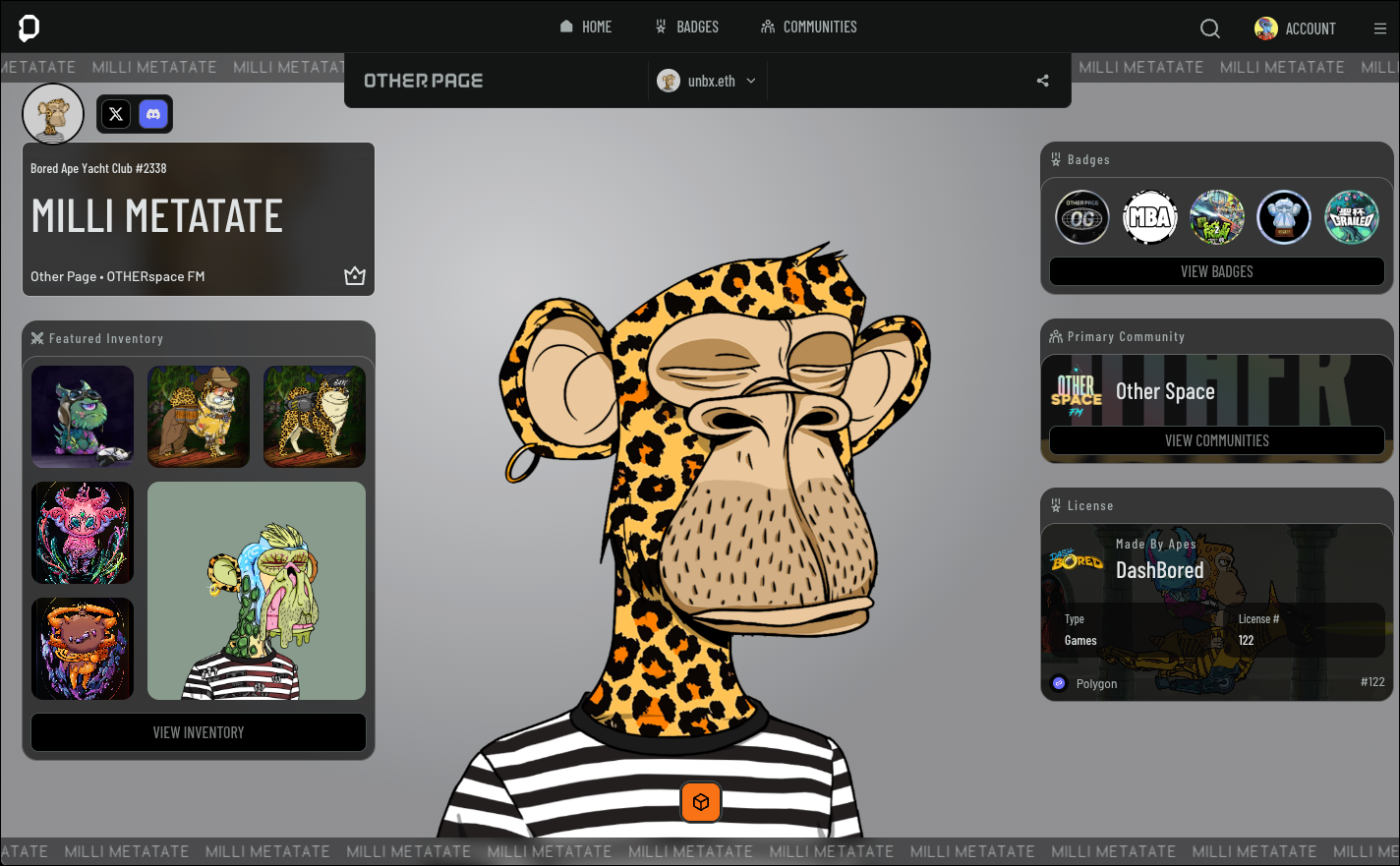The width and height of the screenshot is (1400, 866).
Task: Click the '#122' token id text
Action: pyautogui.click(x=1372, y=681)
